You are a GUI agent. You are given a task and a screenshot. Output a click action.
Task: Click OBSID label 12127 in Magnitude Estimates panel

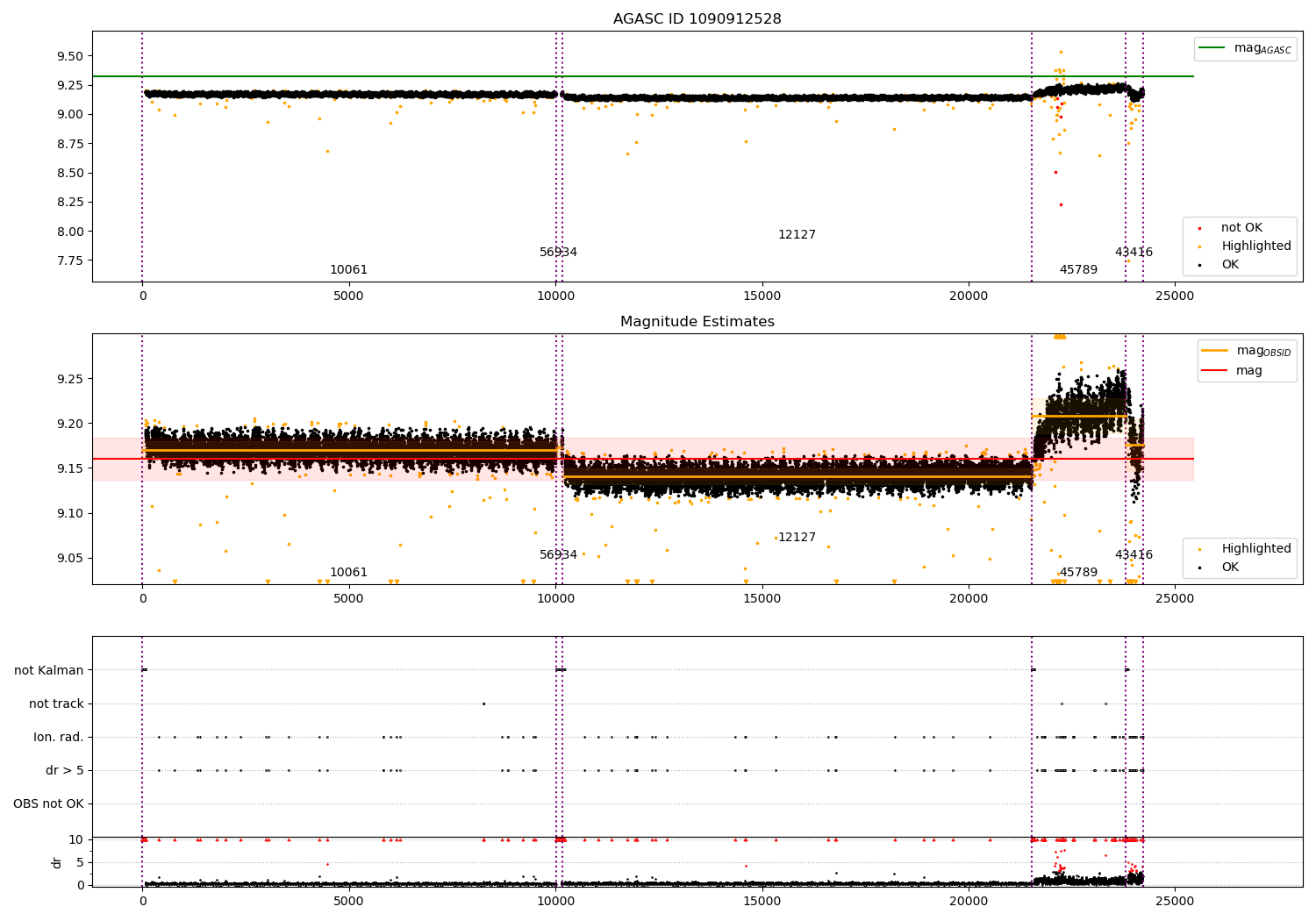tap(797, 538)
